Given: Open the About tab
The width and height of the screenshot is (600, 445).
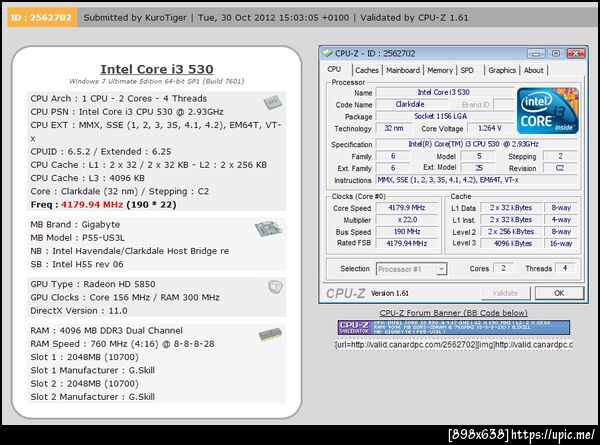Looking at the screenshot, I should pyautogui.click(x=533, y=70).
